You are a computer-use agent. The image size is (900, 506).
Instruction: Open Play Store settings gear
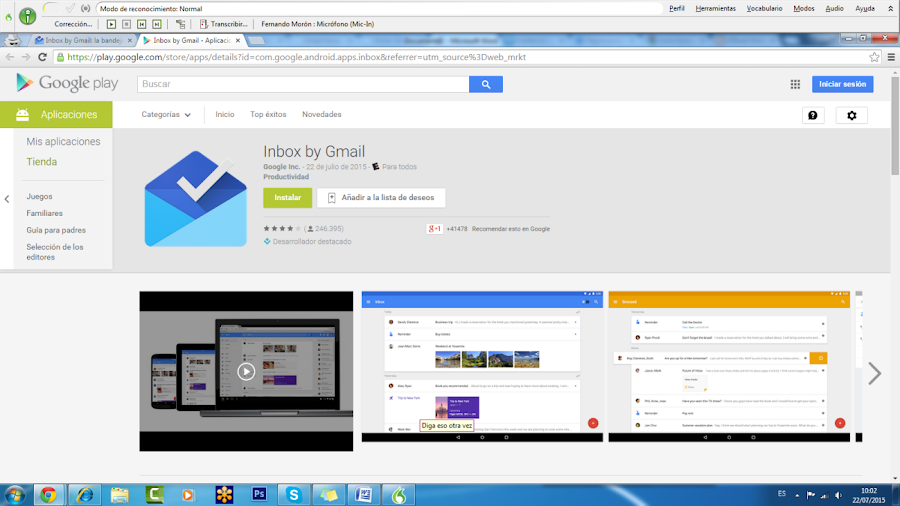click(852, 115)
